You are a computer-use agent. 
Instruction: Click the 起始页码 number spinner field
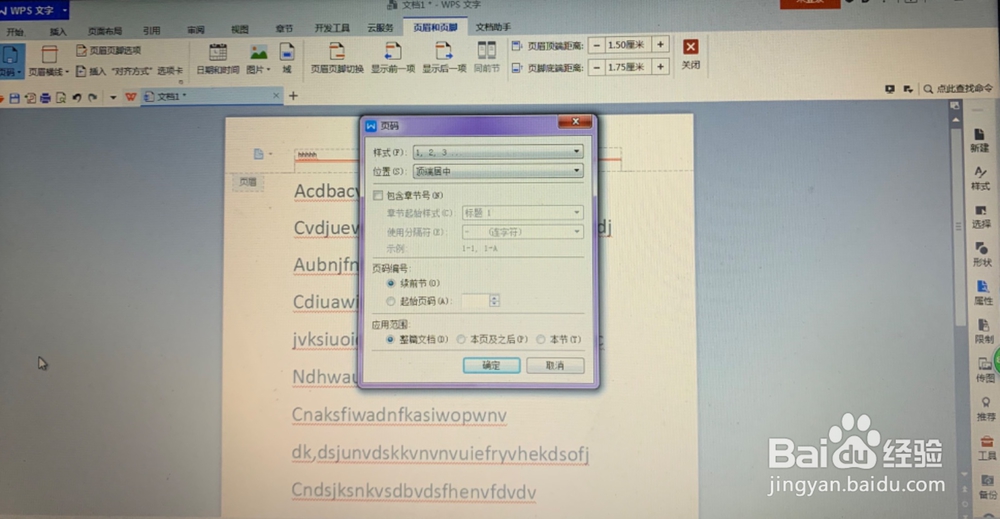(480, 301)
